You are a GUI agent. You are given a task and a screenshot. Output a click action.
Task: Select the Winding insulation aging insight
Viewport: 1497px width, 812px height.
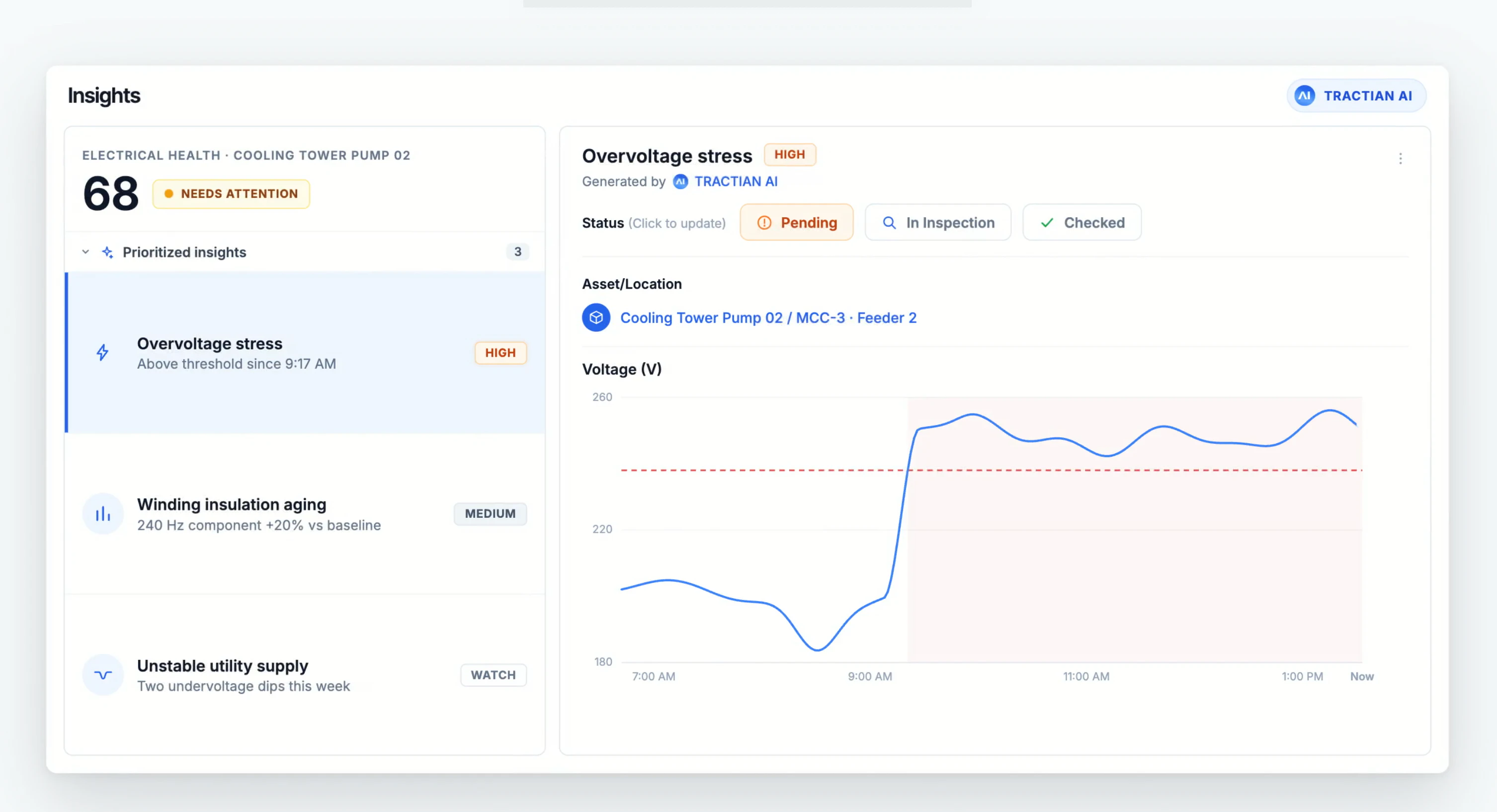[305, 514]
